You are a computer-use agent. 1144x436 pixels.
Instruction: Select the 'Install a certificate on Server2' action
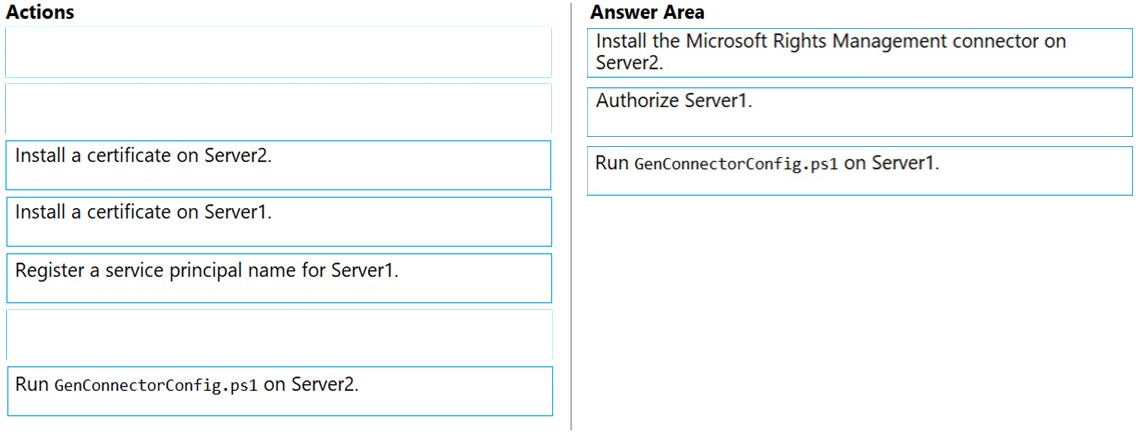point(278,165)
